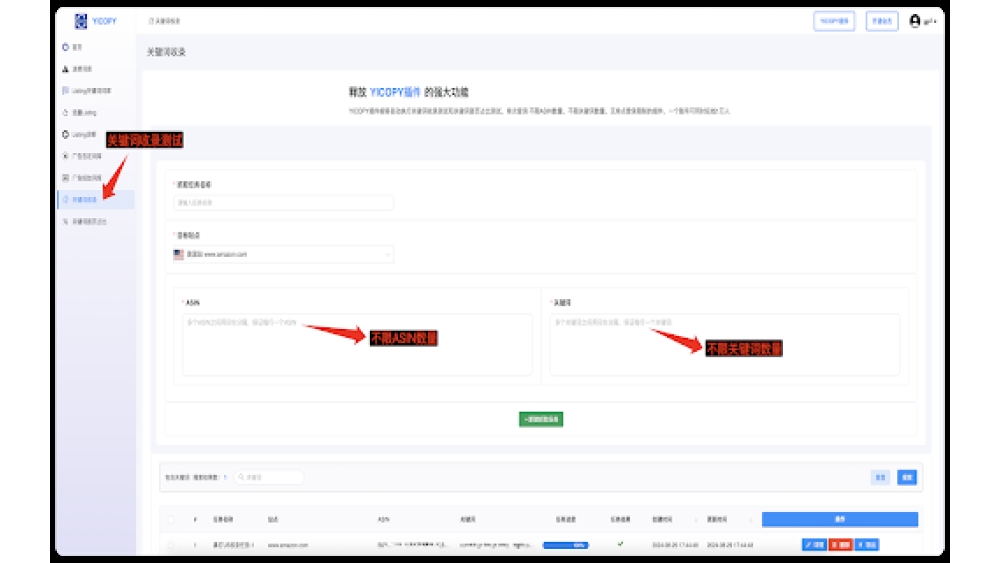This screenshot has height=563, width=1000.
Task: Click the green checkmark status in row 1
Action: 621,544
